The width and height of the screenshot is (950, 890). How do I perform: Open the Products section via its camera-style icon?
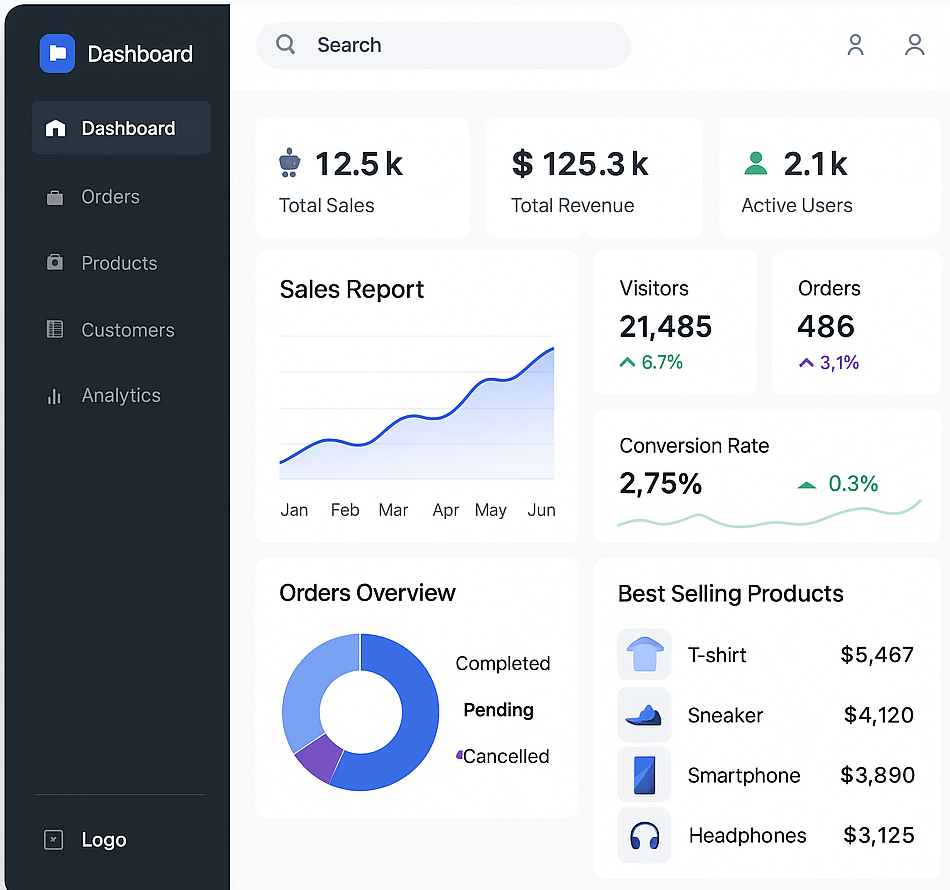pyautogui.click(x=55, y=263)
